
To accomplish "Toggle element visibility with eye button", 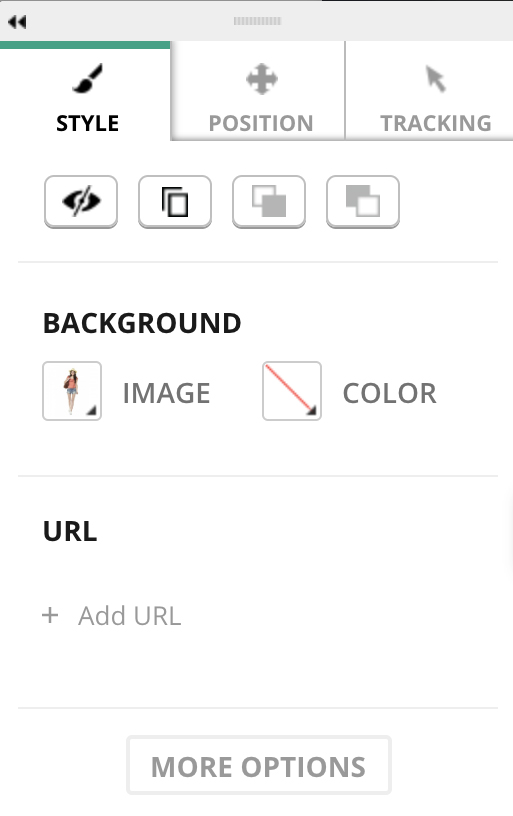I will tap(81, 201).
